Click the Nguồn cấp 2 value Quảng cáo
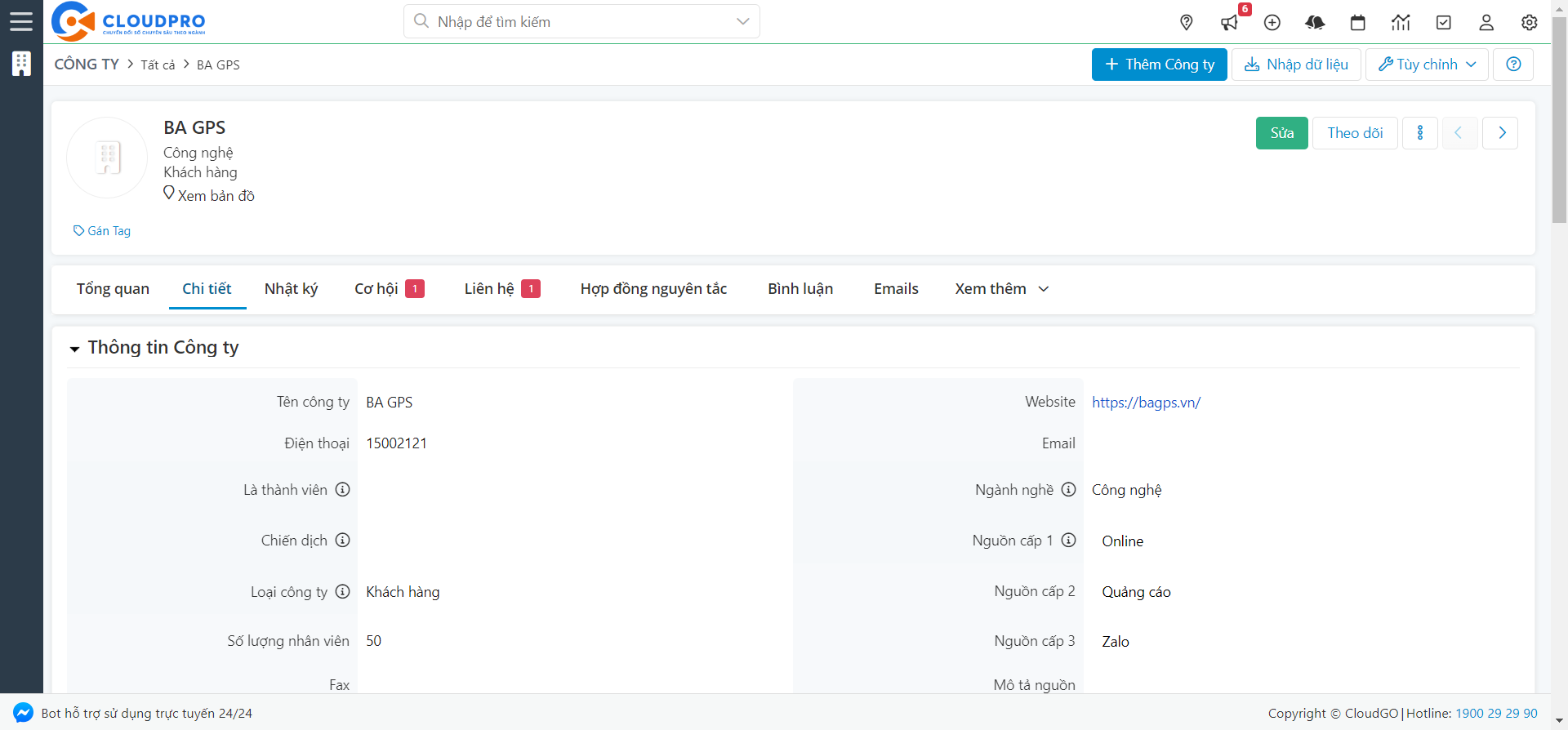 point(1136,592)
